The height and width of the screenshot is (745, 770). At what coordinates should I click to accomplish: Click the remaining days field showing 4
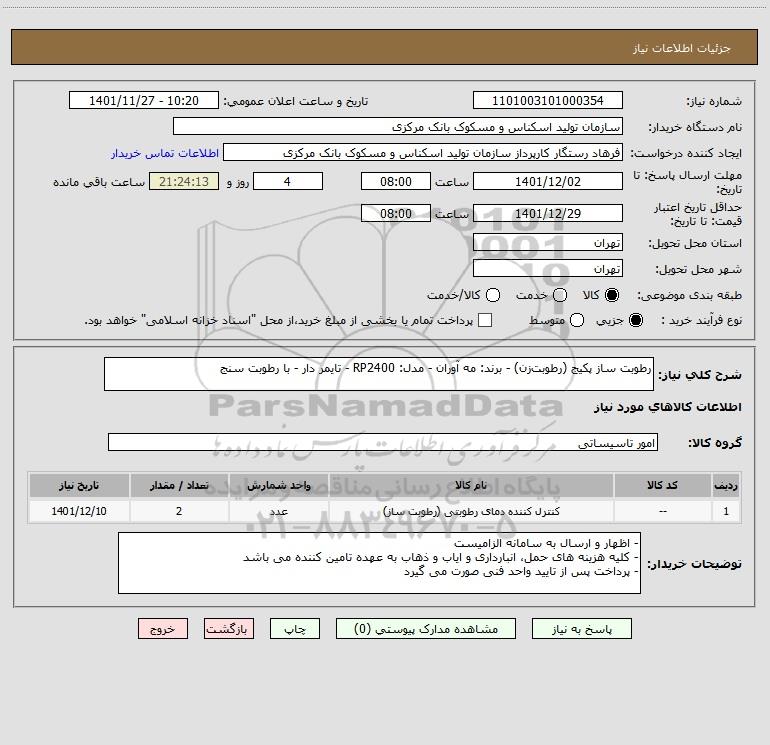click(x=288, y=181)
